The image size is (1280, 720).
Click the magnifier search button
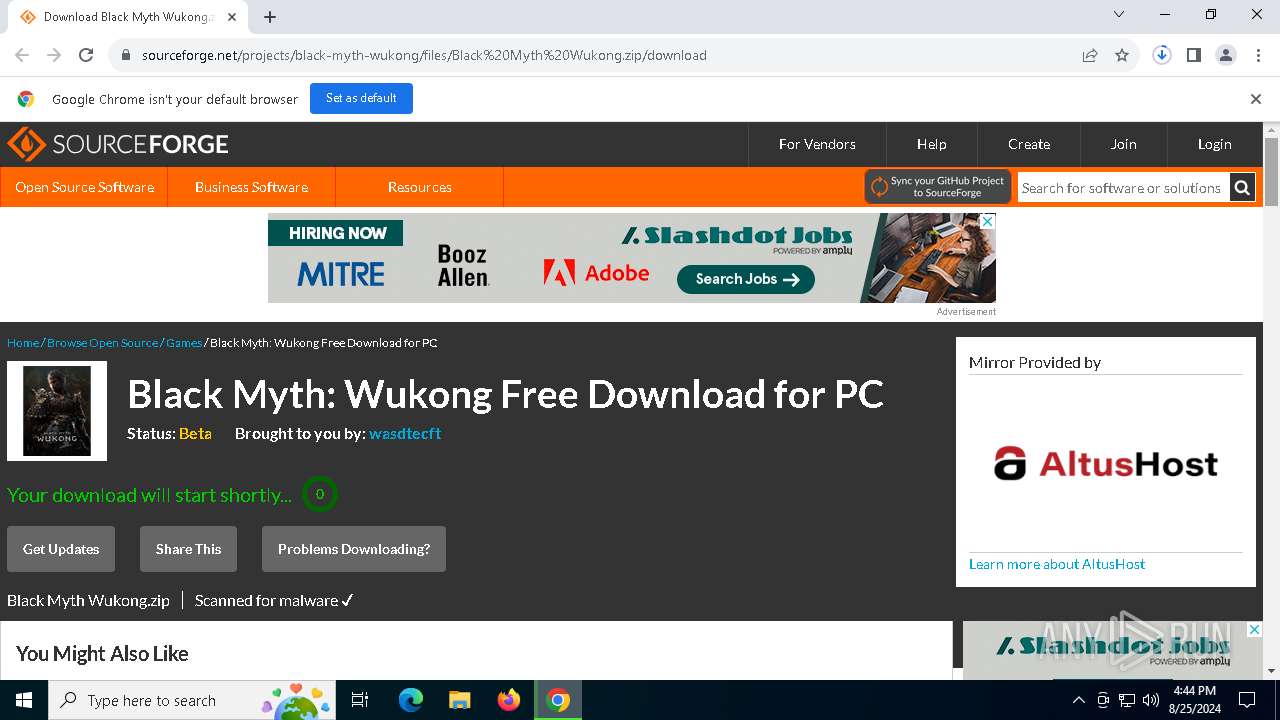pyautogui.click(x=1242, y=188)
